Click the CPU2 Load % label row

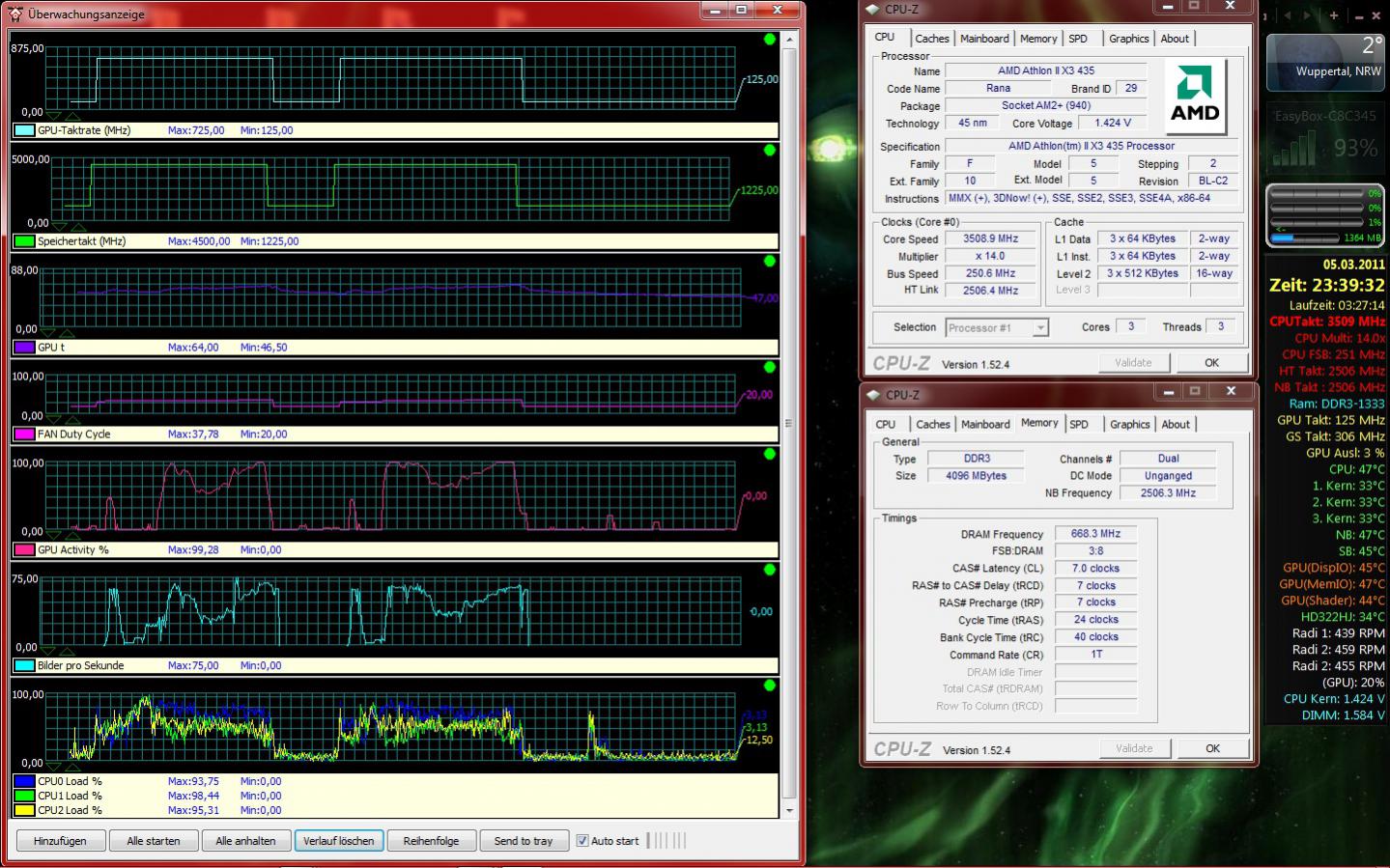(394, 810)
